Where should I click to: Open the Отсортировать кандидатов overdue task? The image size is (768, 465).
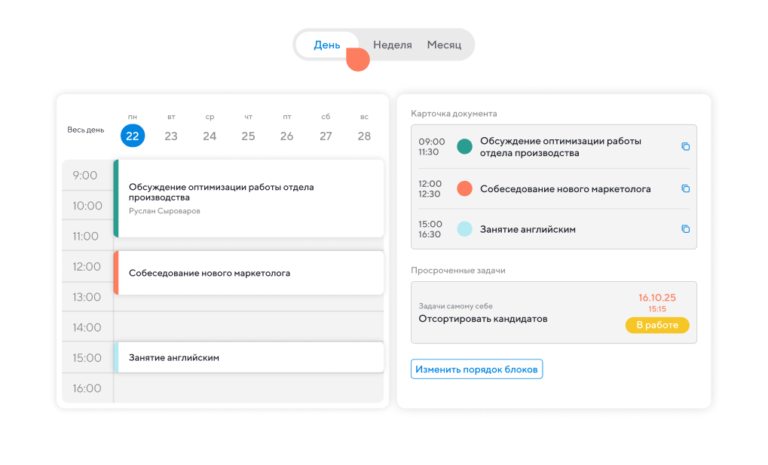click(554, 313)
